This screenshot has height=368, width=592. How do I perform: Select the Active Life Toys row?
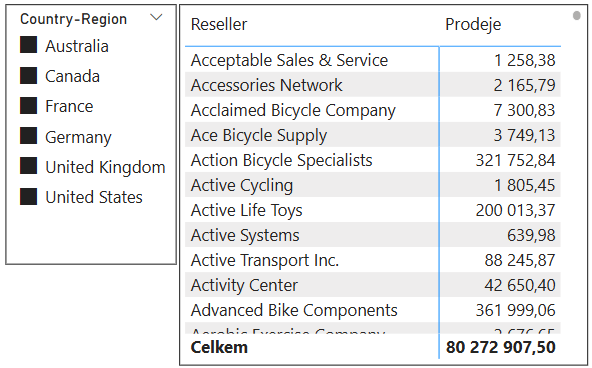tap(373, 210)
